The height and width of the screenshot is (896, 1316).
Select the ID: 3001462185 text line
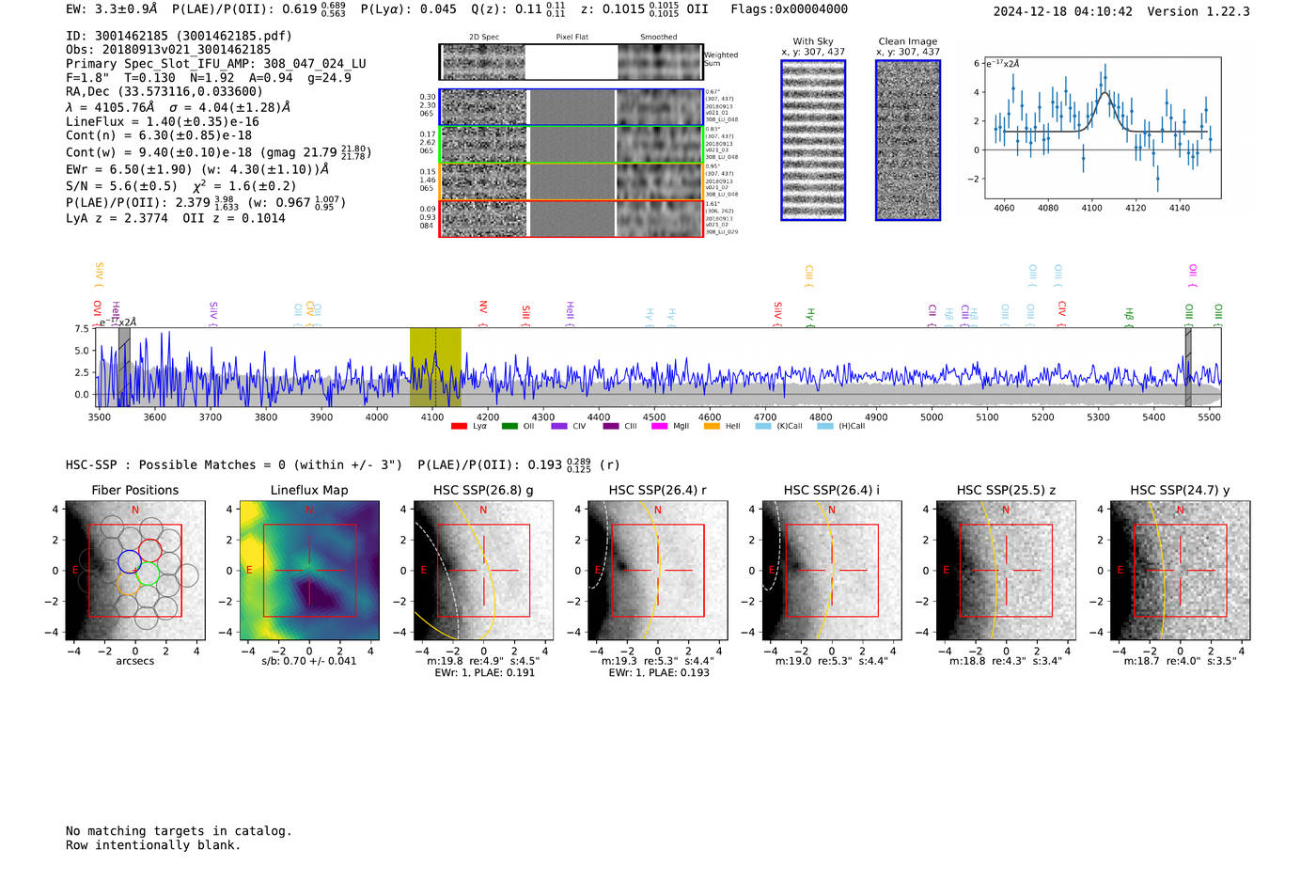tap(179, 36)
